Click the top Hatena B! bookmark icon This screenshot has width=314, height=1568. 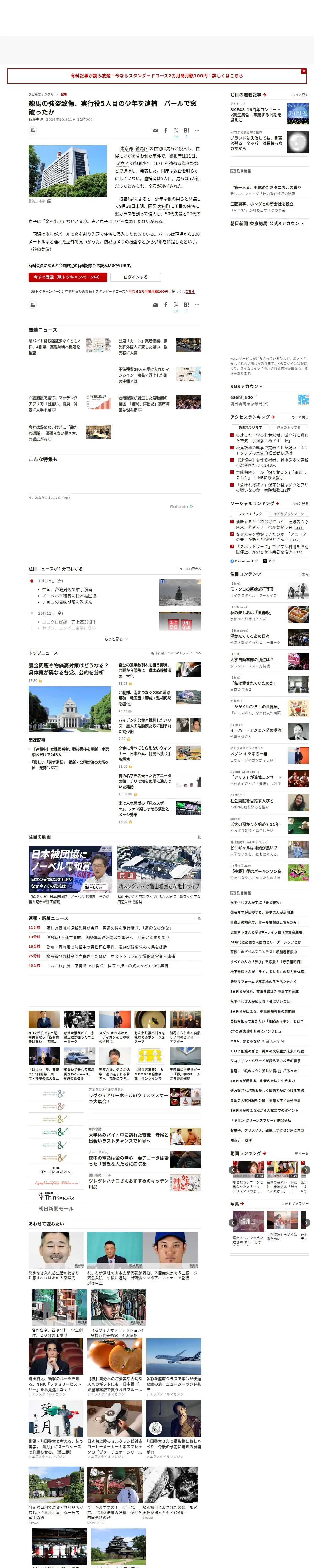tap(187, 130)
